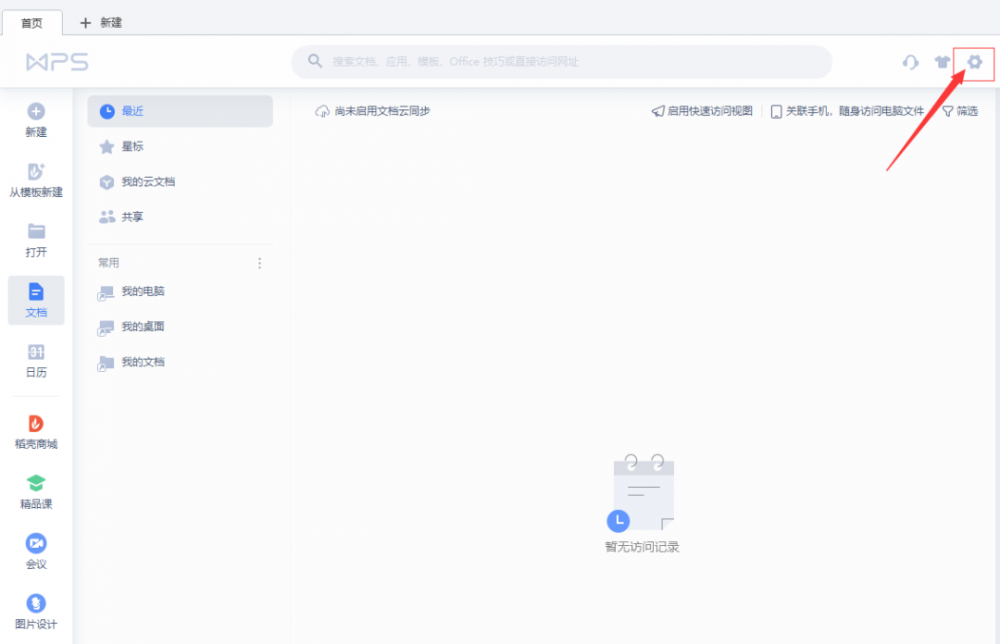Open 会议 video meeting icon

pos(36,543)
